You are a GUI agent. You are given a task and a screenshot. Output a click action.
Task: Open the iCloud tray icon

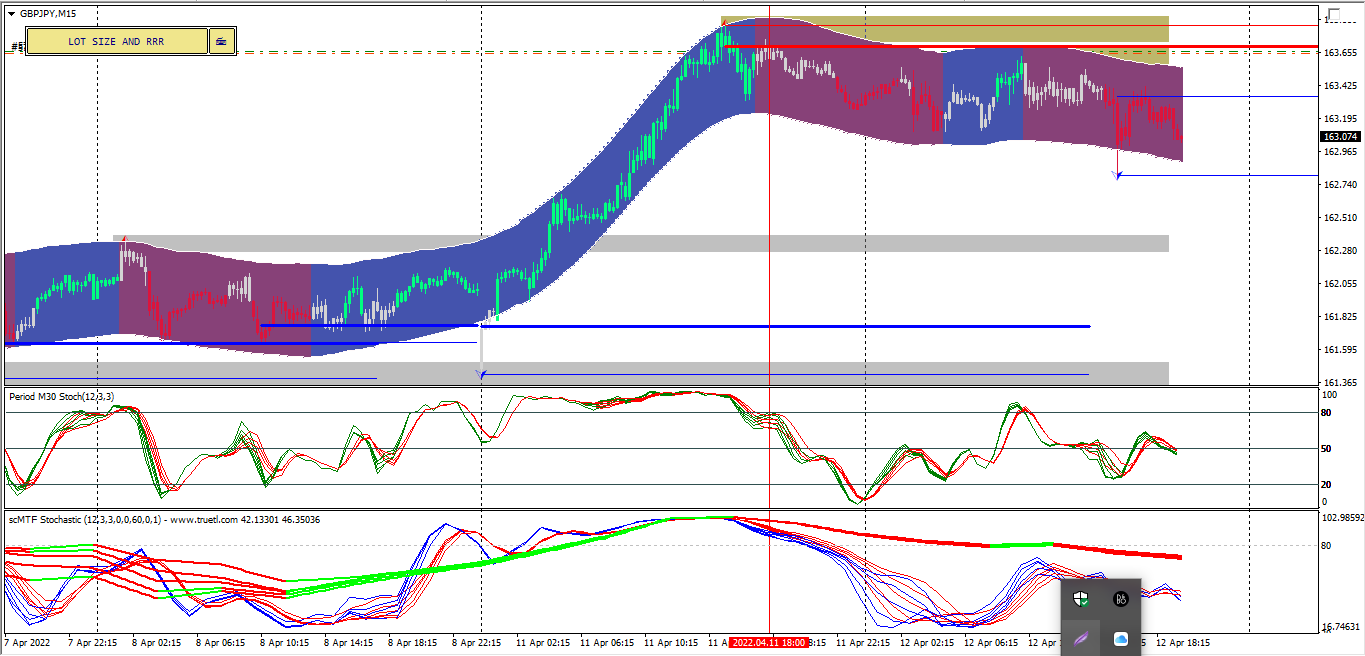pyautogui.click(x=1121, y=639)
